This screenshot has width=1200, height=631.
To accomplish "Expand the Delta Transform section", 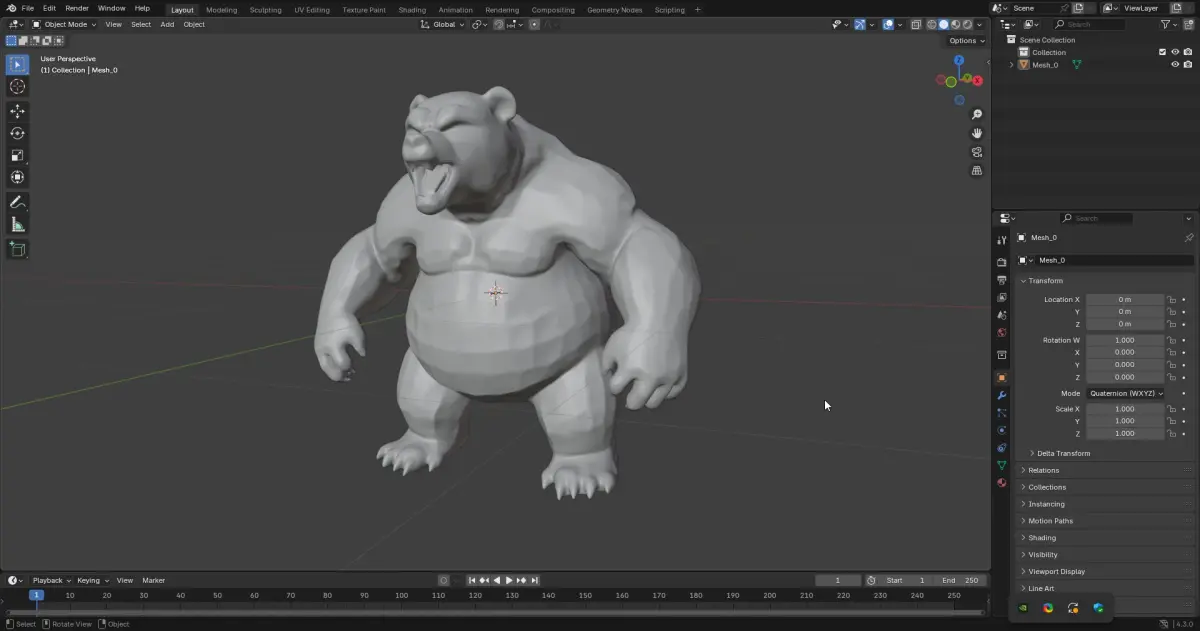I will (x=1063, y=453).
